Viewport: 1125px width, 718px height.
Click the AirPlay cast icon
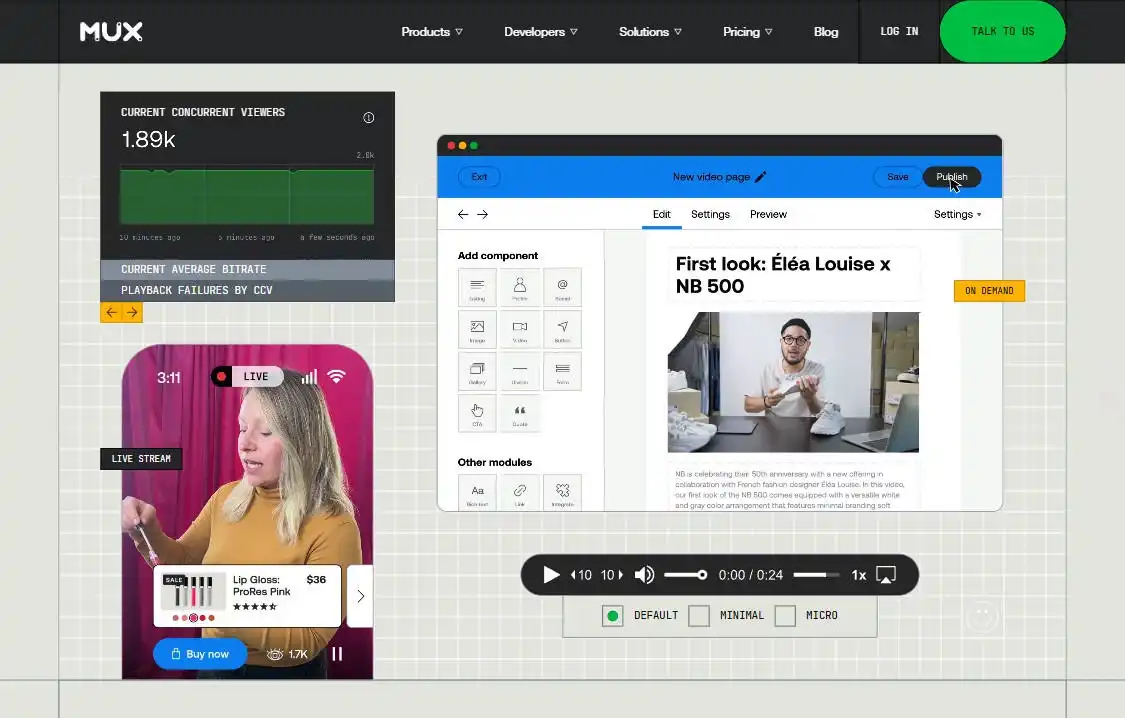click(886, 575)
